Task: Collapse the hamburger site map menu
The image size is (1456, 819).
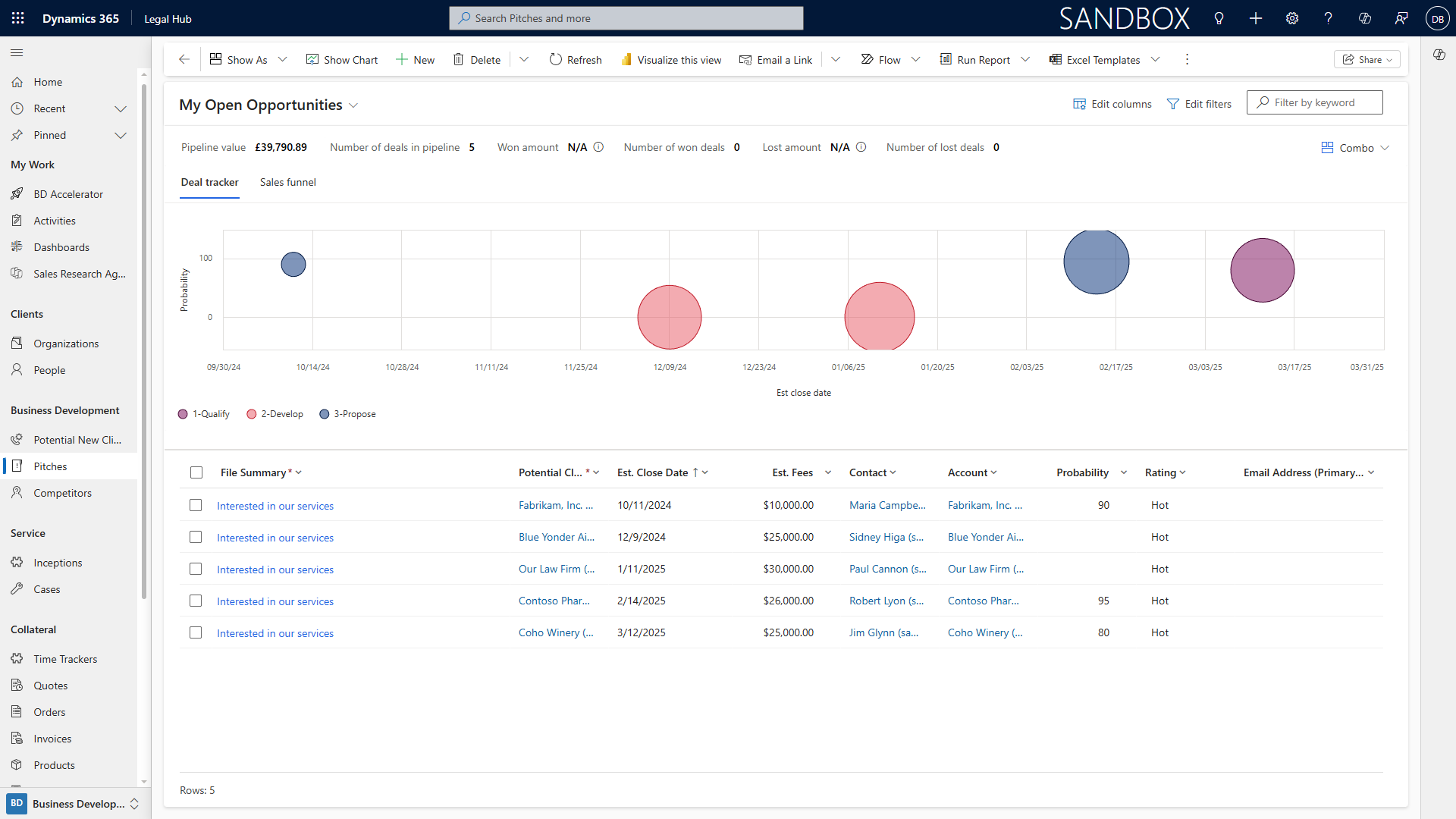Action: pos(17,52)
